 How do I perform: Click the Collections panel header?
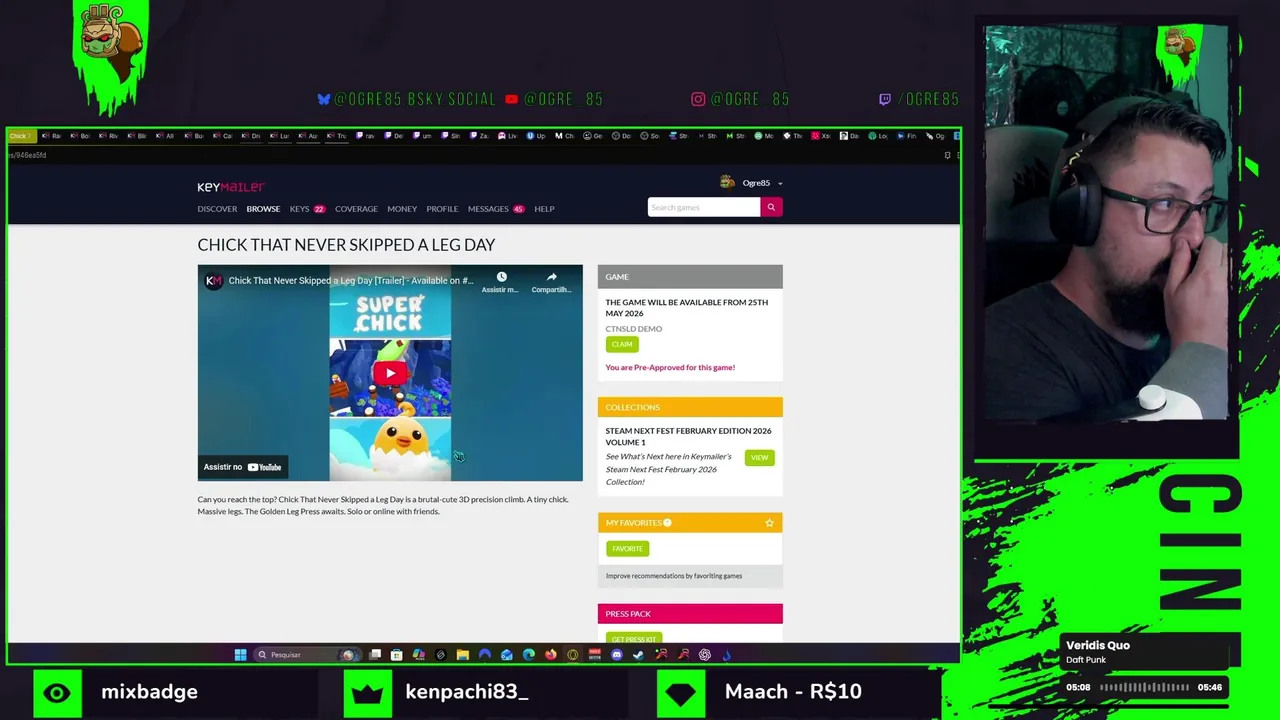tap(690, 407)
